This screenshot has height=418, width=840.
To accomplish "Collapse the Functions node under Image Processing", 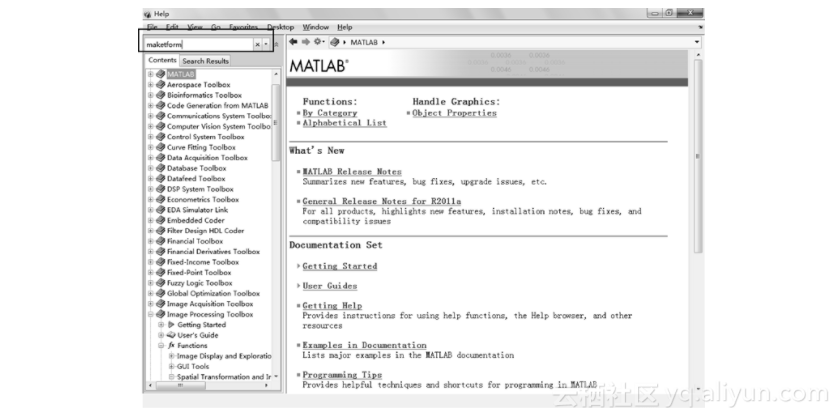I will (x=161, y=346).
